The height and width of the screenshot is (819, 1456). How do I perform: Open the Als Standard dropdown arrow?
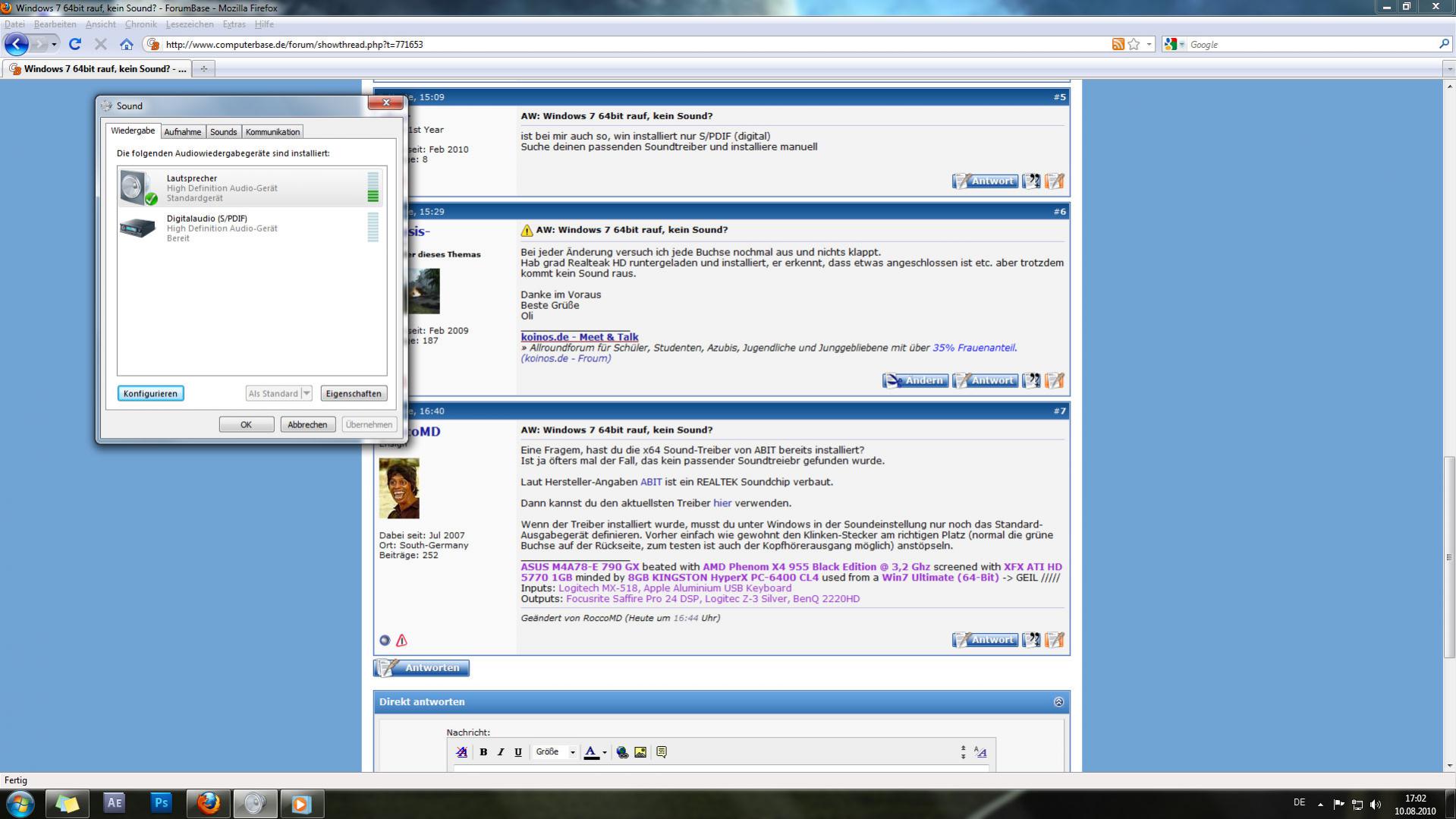point(307,393)
